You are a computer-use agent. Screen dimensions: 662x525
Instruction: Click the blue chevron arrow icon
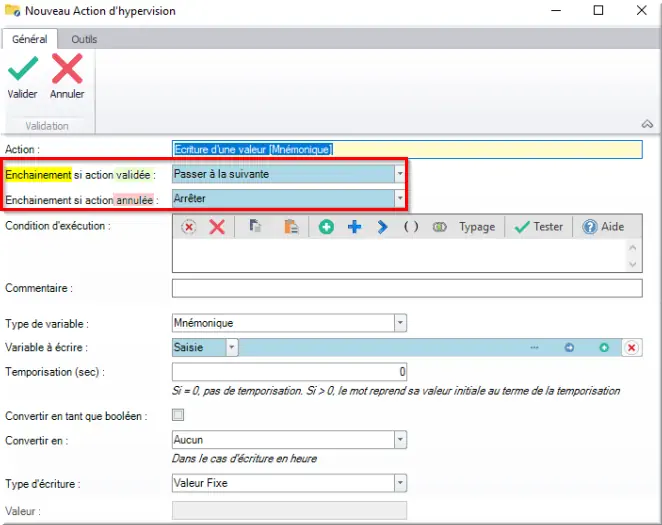pos(383,227)
